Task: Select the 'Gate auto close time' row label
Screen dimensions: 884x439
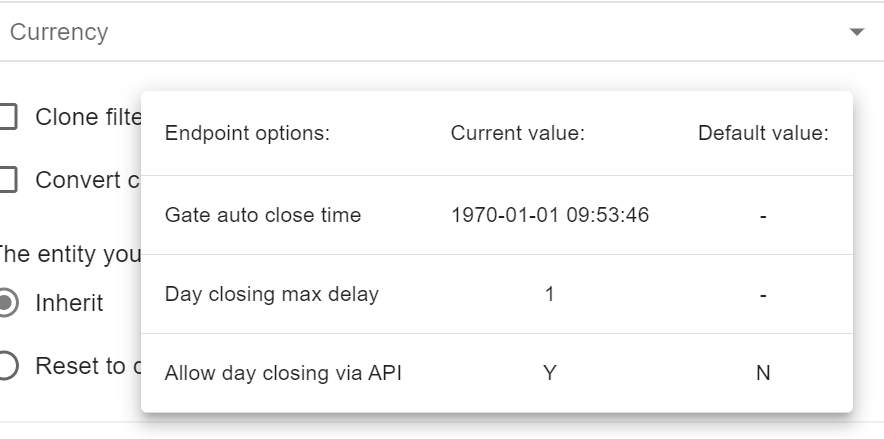Action: [263, 215]
